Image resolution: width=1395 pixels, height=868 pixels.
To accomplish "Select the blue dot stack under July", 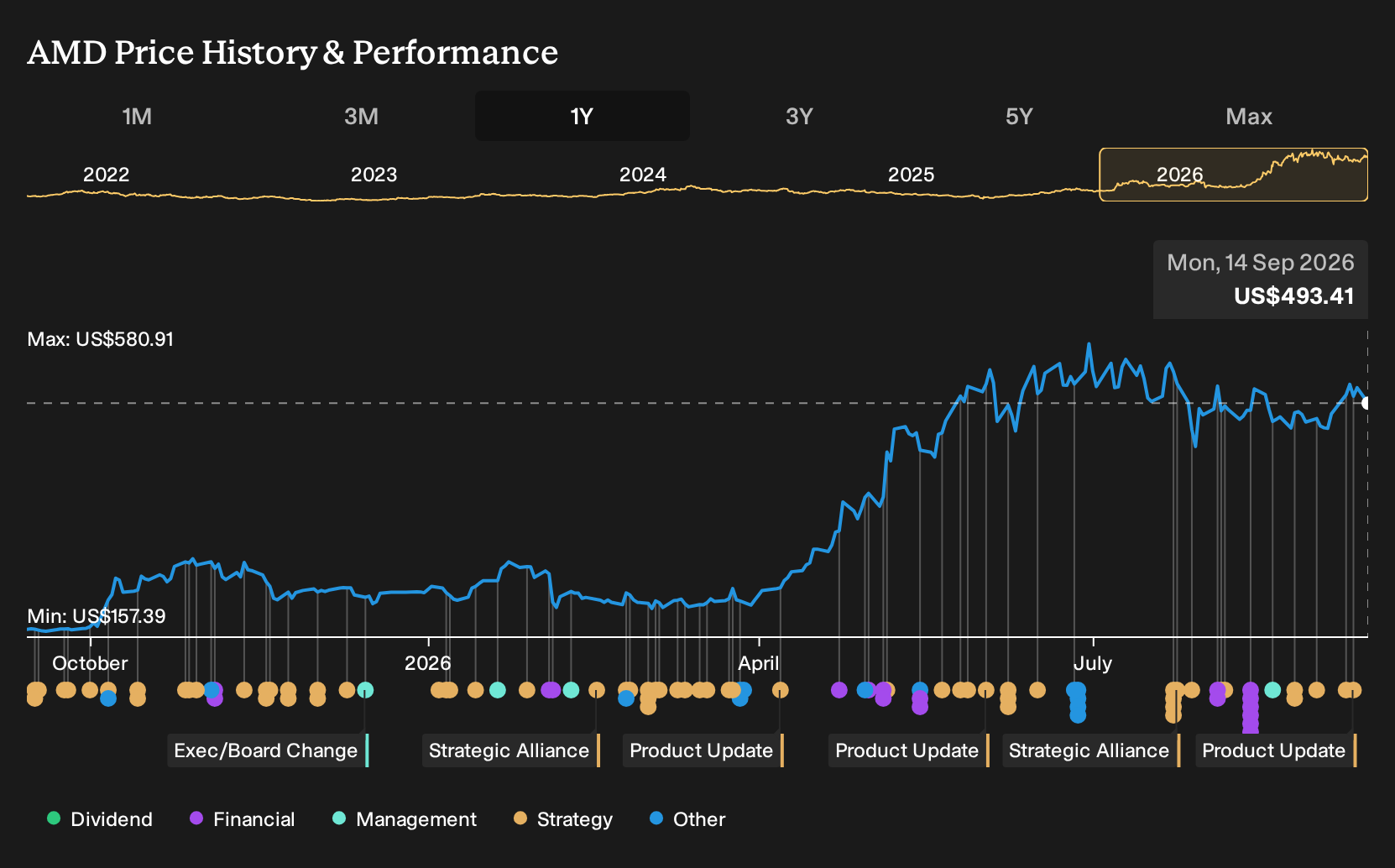I will (1077, 703).
